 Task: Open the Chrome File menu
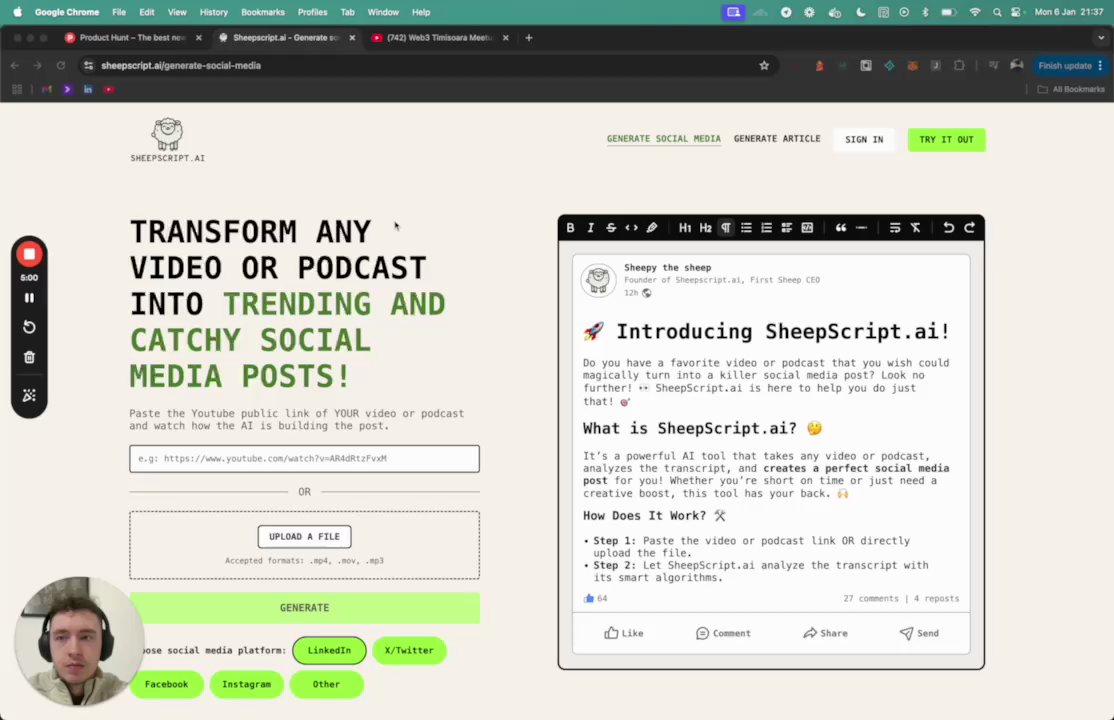coord(119,12)
